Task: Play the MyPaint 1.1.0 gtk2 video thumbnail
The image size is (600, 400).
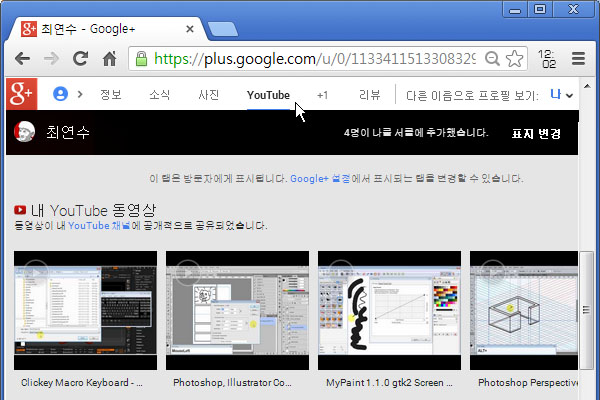Action: [389, 310]
